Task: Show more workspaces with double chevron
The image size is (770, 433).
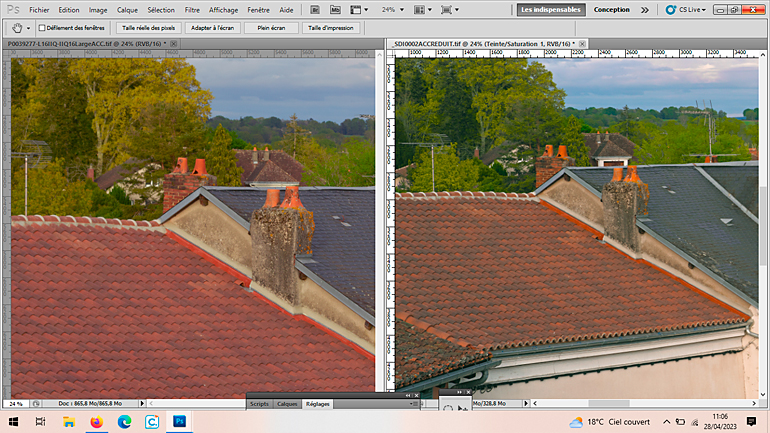Action: tap(645, 10)
